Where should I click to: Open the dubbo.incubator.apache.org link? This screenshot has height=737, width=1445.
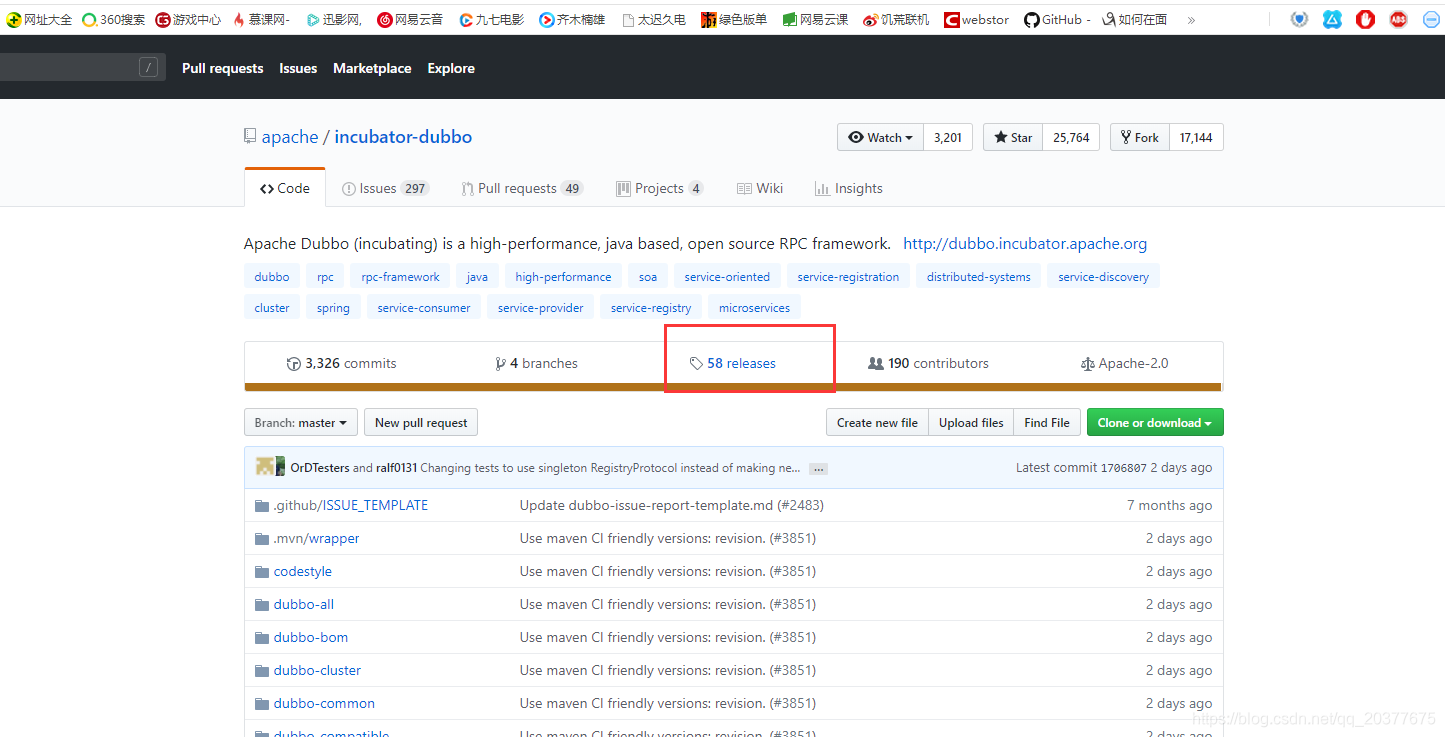(x=1025, y=243)
